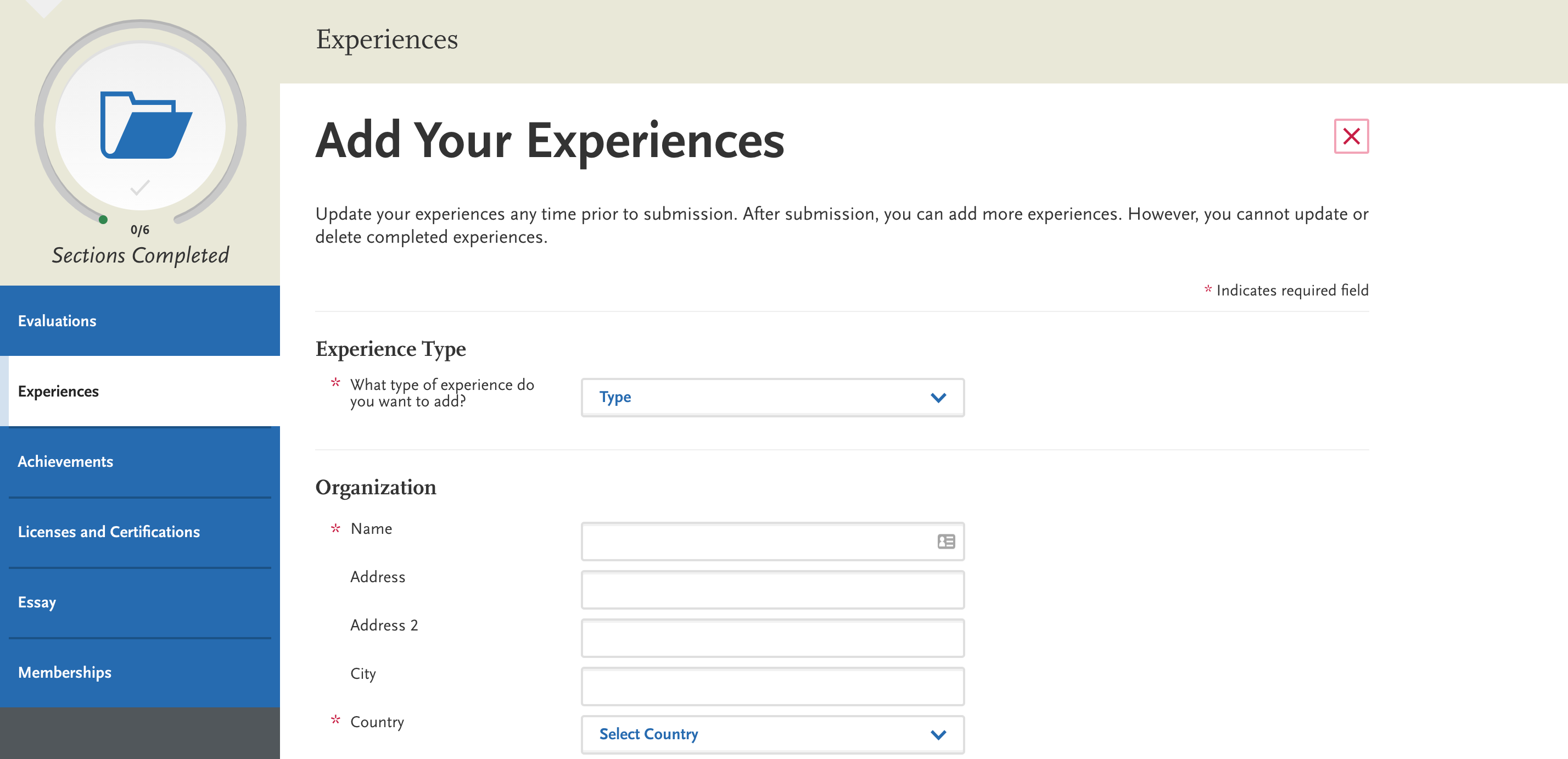Screen dimensions: 1568x759
Task: Open the Achievements section
Action: point(65,461)
